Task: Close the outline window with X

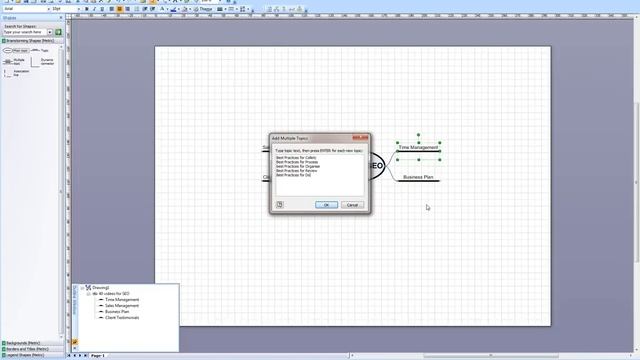Action: 75,348
